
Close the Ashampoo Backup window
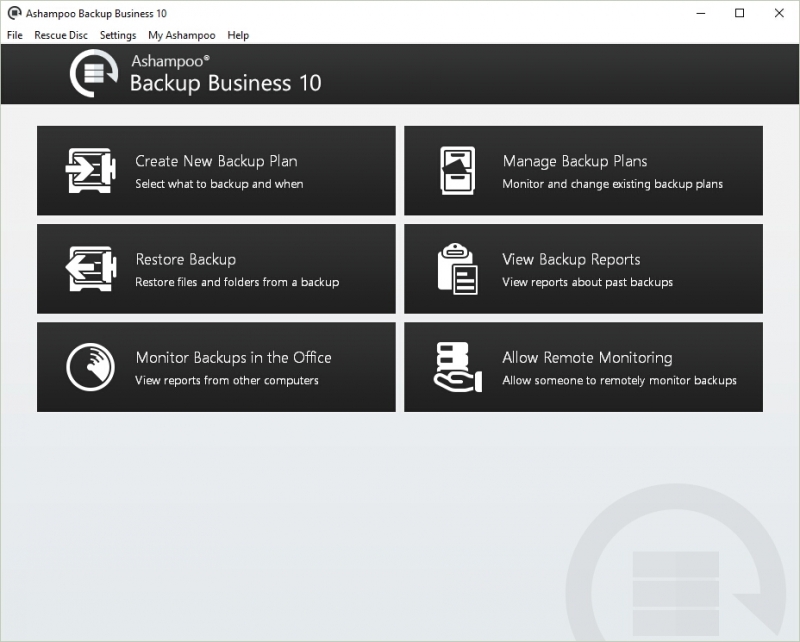(779, 13)
